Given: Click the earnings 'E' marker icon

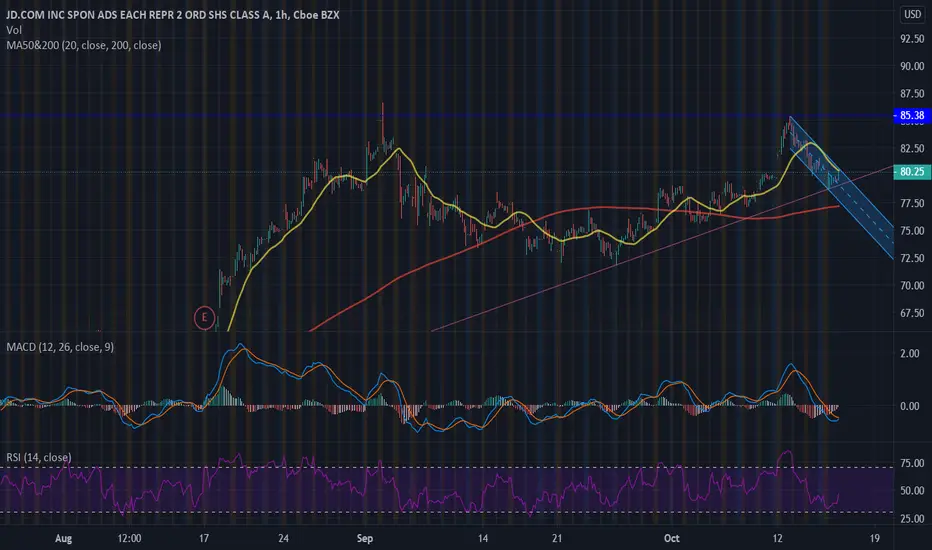Looking at the screenshot, I should pos(204,318).
